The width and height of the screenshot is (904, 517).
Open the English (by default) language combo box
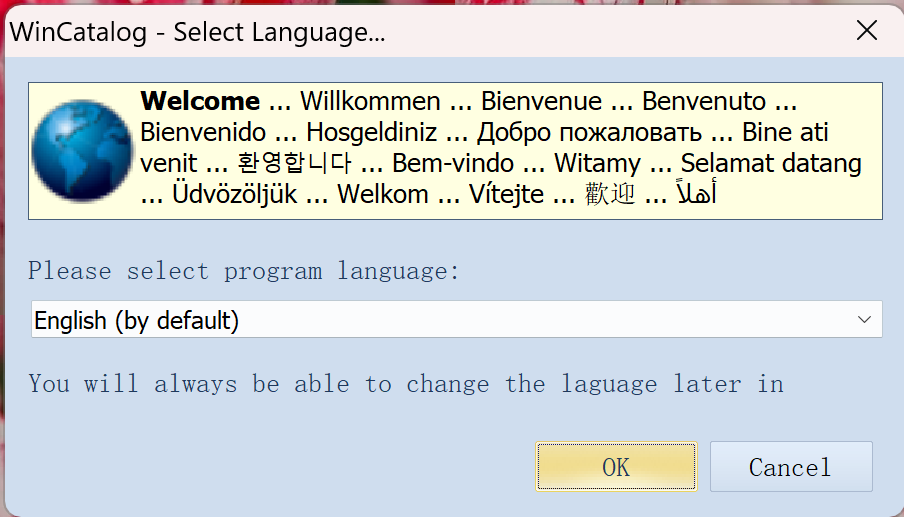(x=456, y=319)
